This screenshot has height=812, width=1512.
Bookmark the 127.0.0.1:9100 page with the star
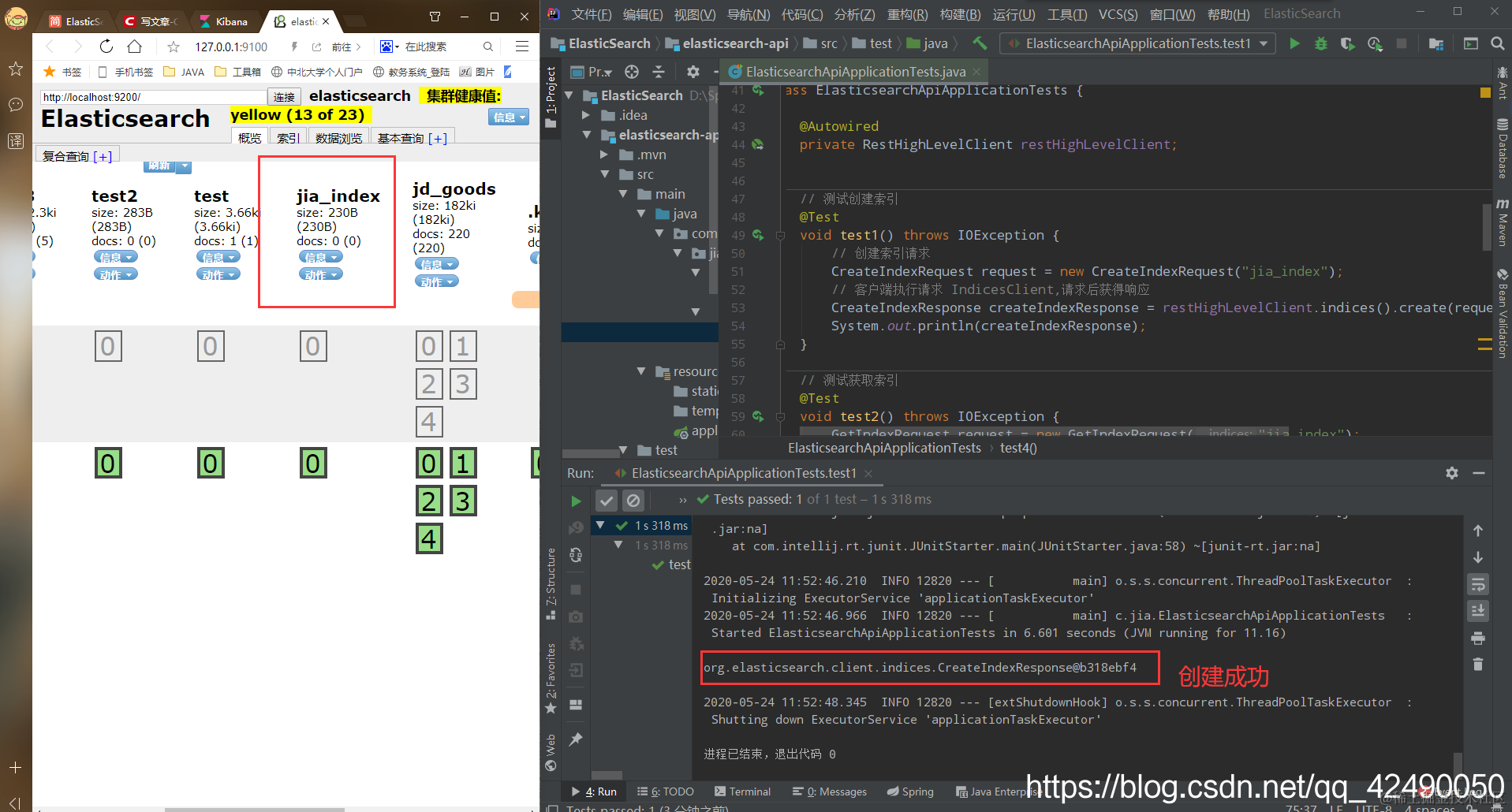[174, 47]
